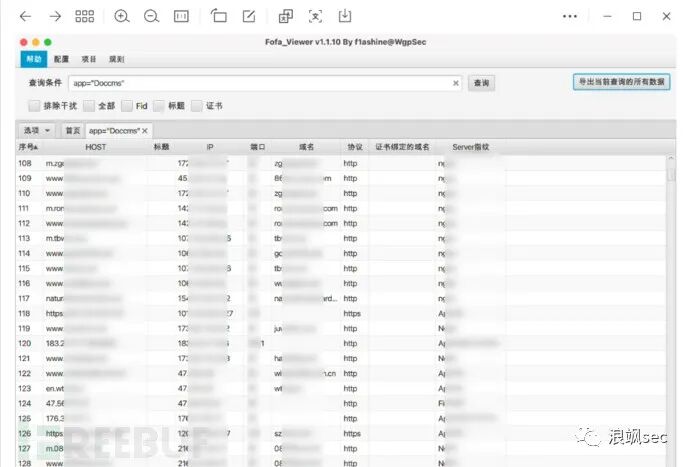Click the query condition input field
Screen dimensions: 690x467
point(265,83)
